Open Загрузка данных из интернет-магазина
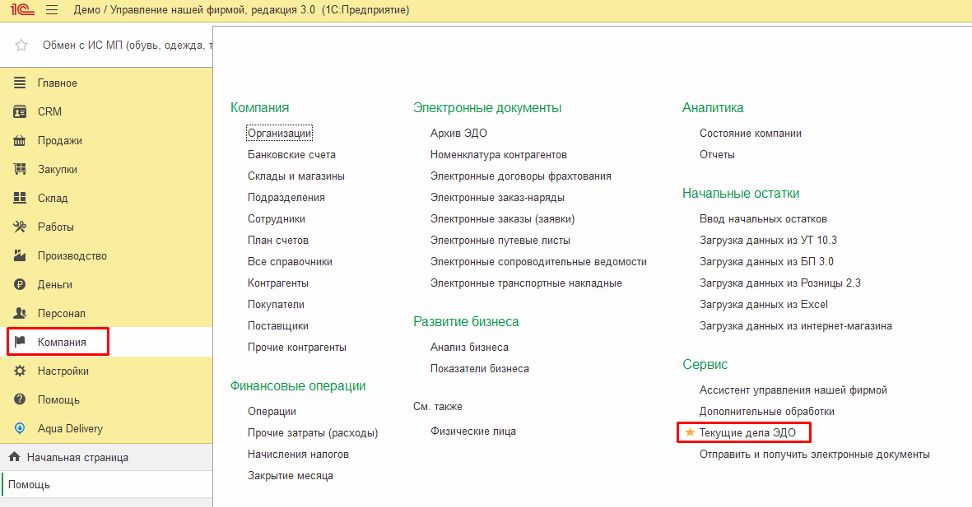This screenshot has width=972, height=507. pyautogui.click(x=795, y=325)
